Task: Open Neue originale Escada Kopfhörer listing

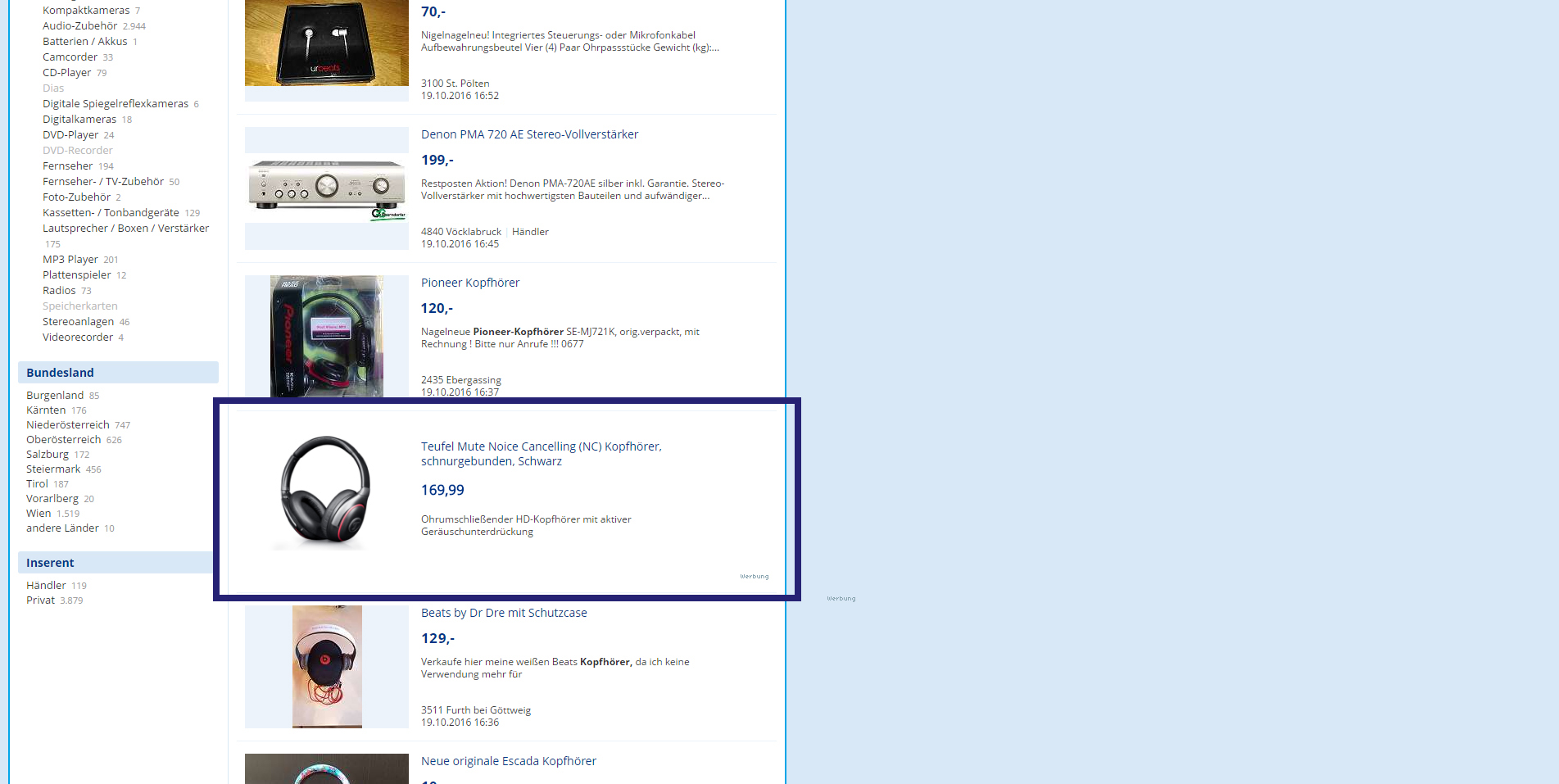Action: [508, 761]
